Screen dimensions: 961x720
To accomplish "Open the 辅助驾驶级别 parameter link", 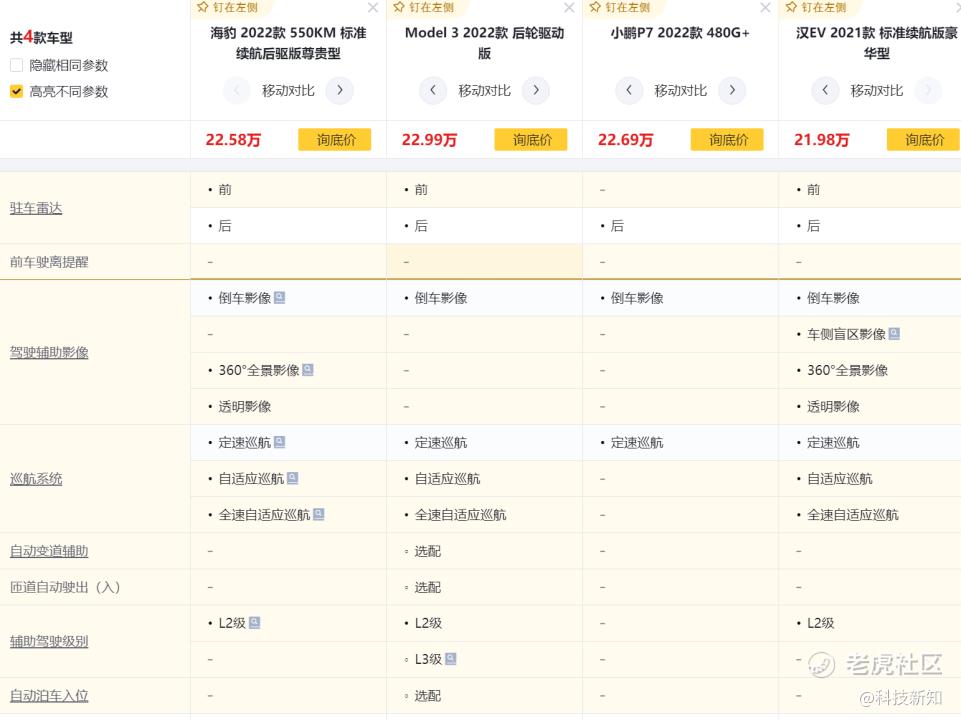I will (x=49, y=642).
